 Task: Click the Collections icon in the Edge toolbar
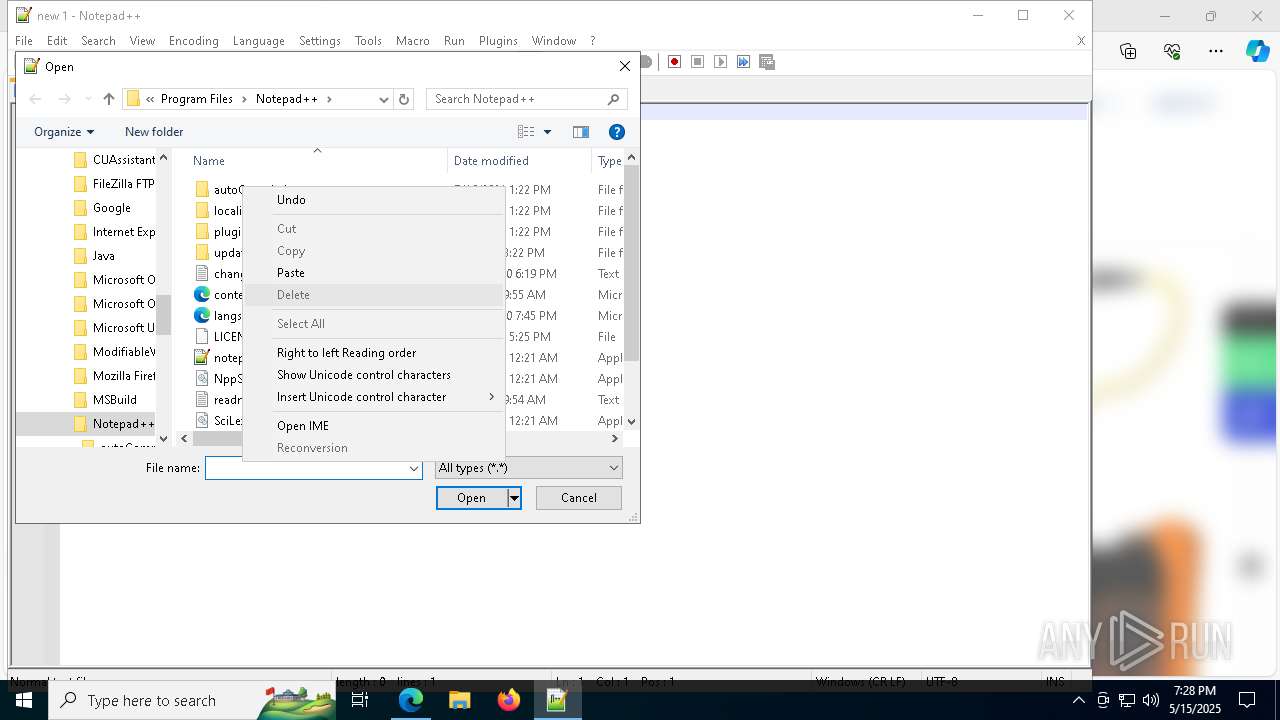pos(1128,51)
